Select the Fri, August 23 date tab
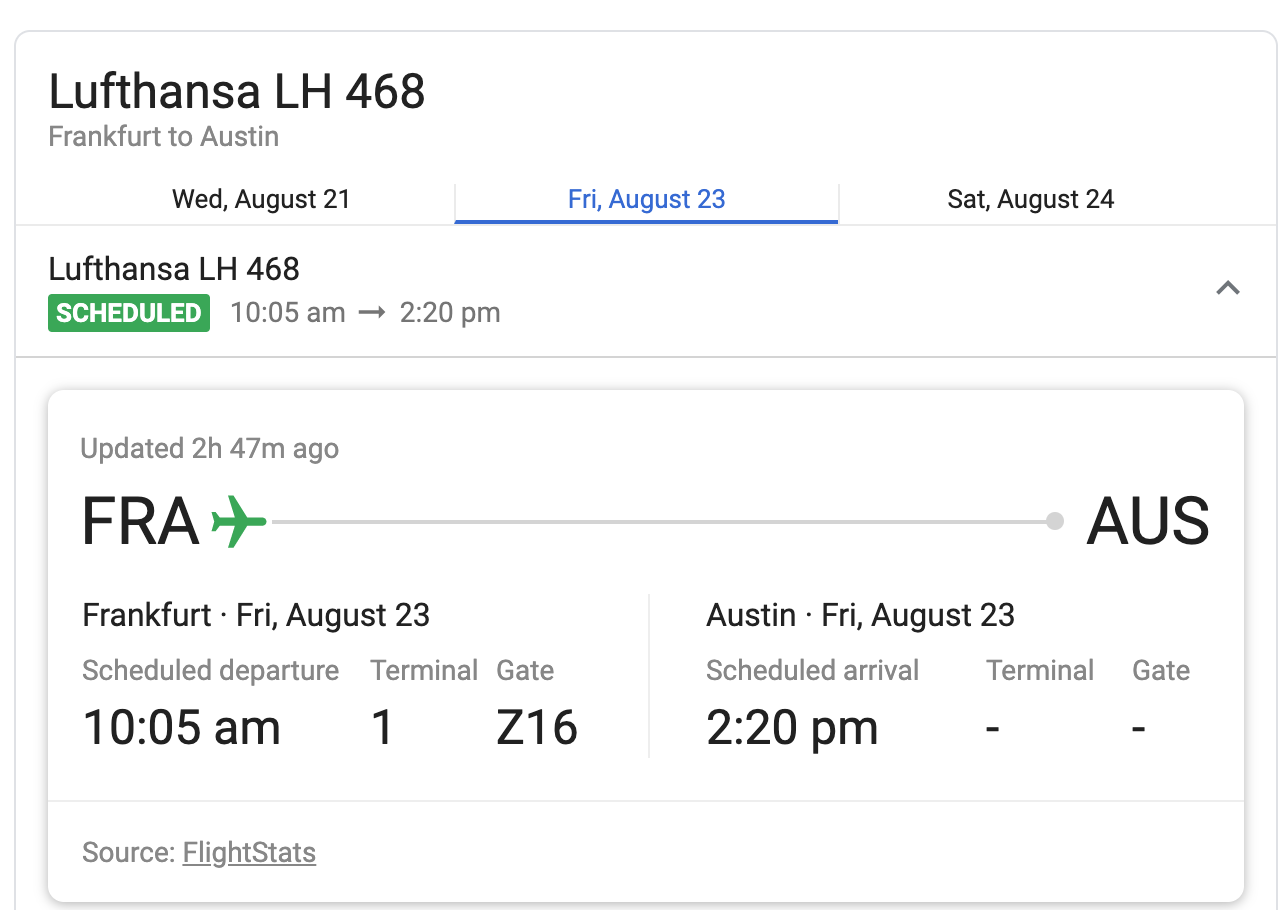Image resolution: width=1280 pixels, height=910 pixels. pos(646,199)
